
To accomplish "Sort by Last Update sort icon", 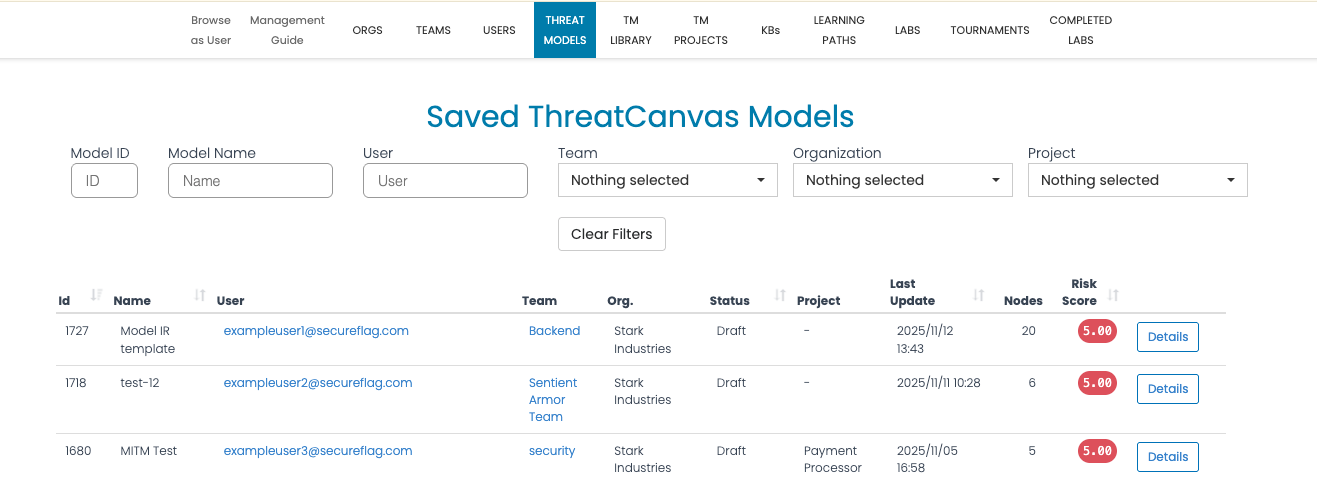I will click(979, 295).
